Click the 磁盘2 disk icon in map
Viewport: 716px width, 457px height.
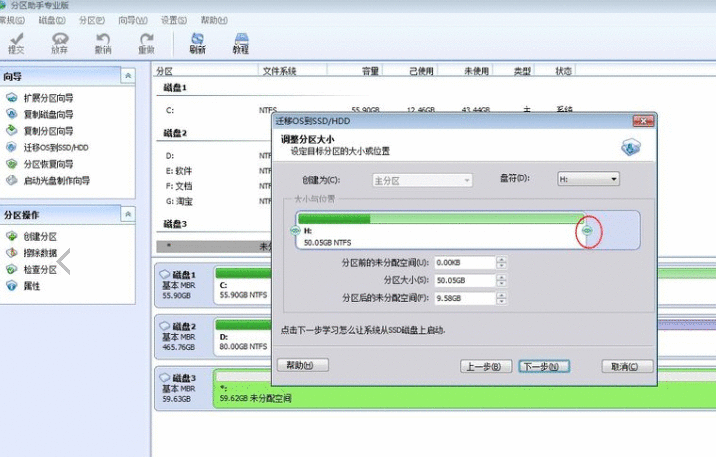[164, 326]
